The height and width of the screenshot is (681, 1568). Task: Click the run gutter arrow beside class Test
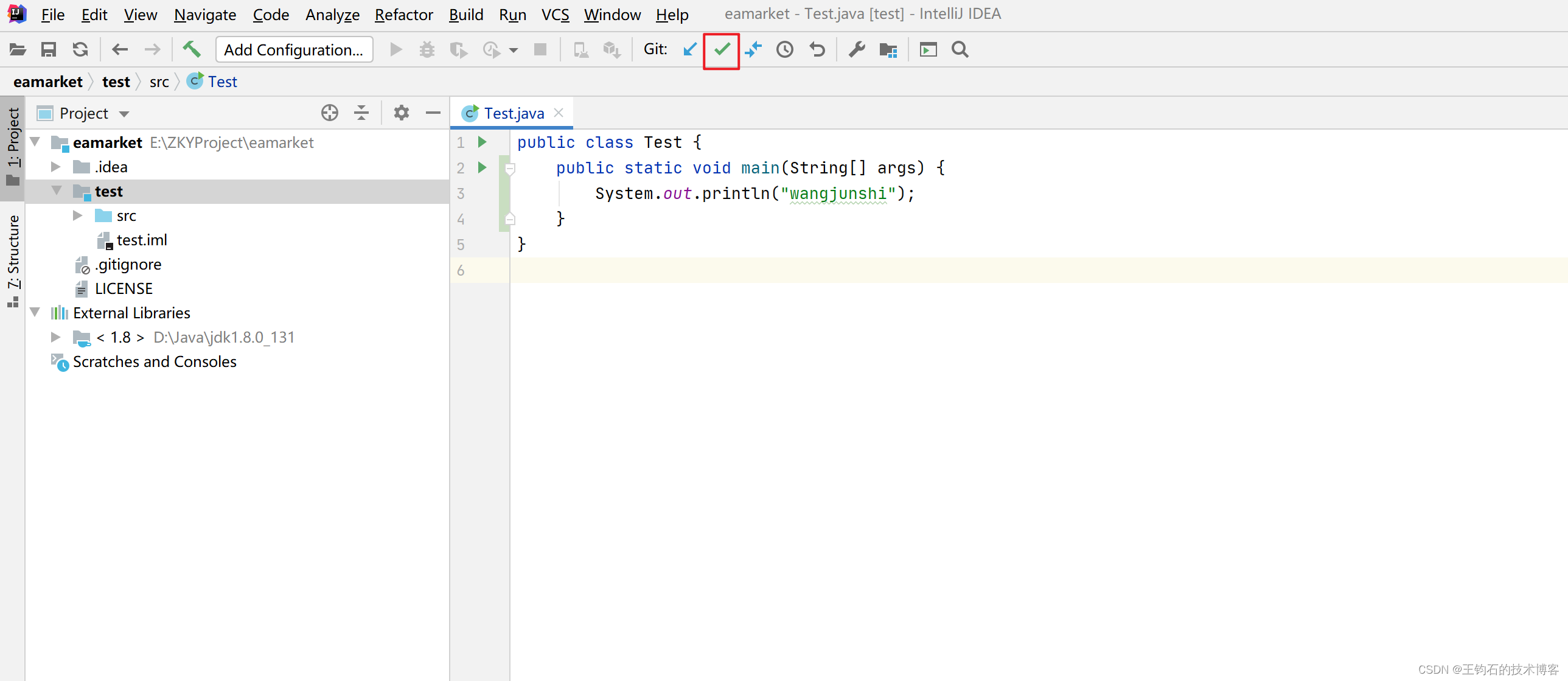(482, 142)
